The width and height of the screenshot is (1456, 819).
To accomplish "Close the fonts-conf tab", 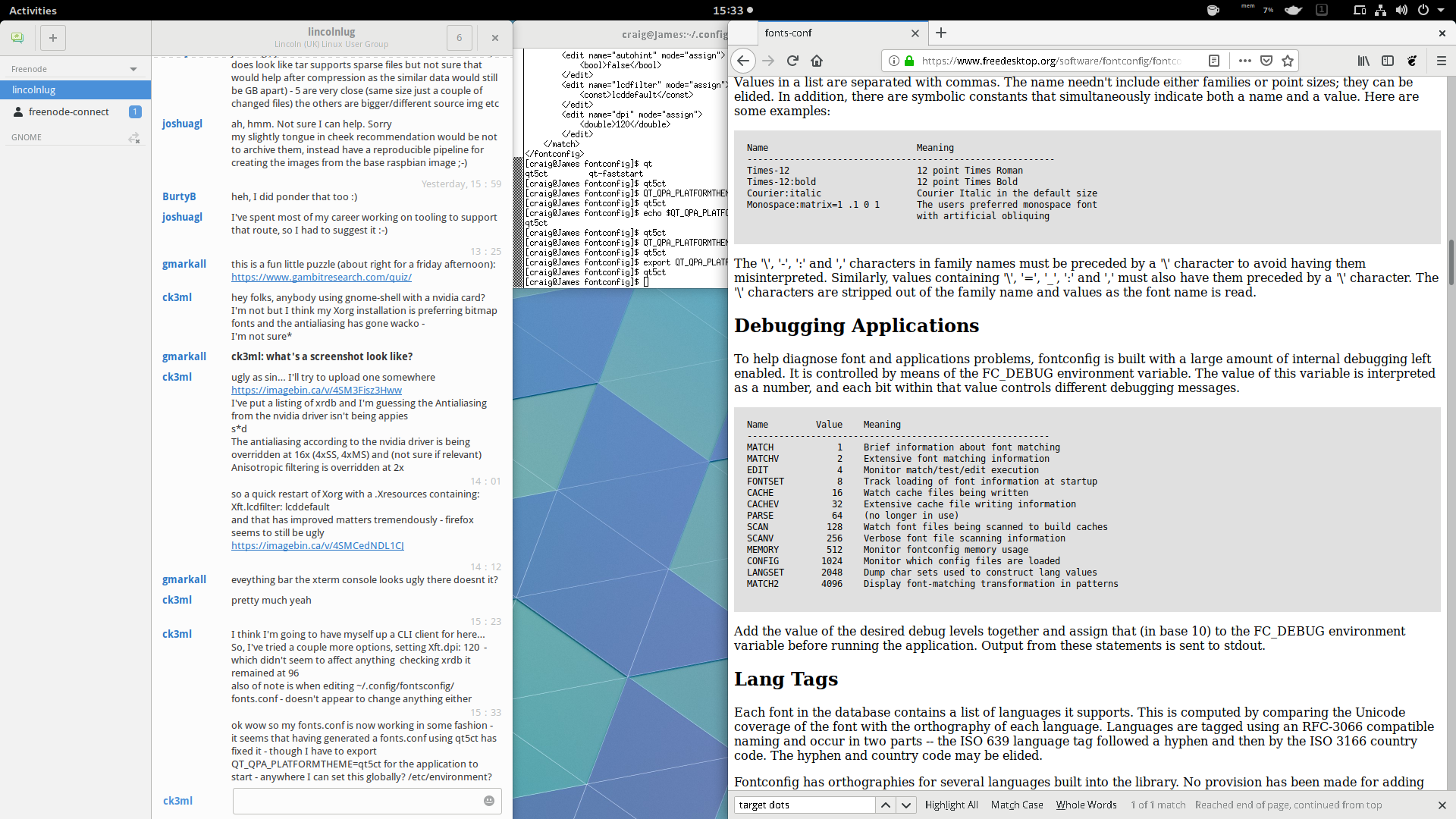I will pyautogui.click(x=915, y=33).
